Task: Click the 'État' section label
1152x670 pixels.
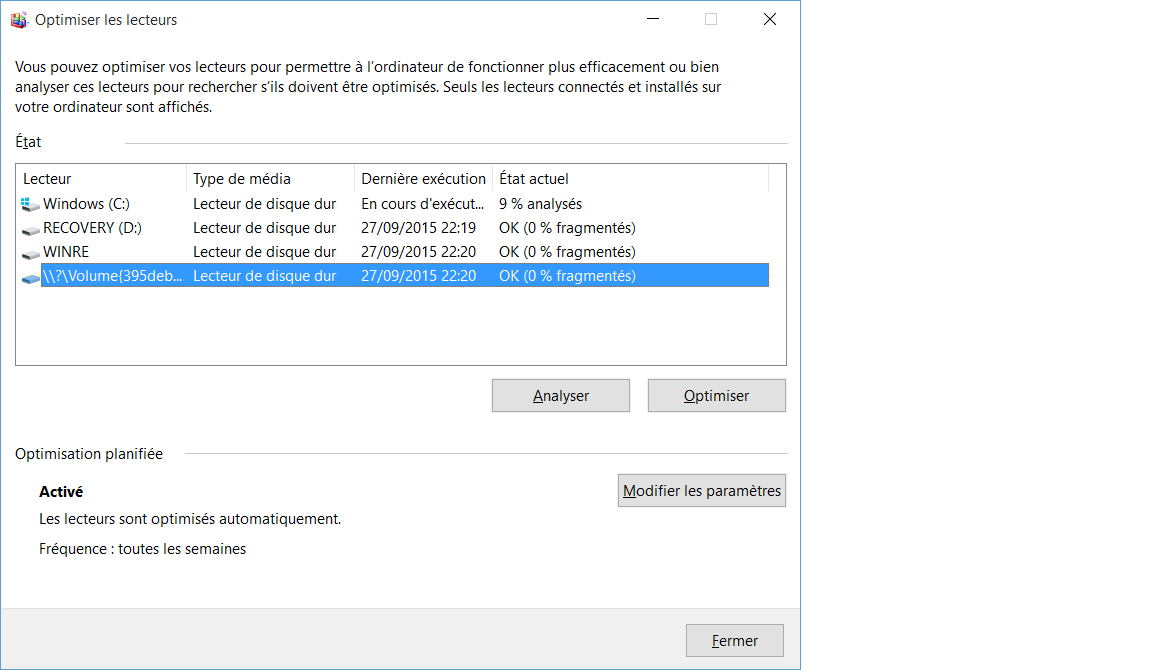Action: pos(28,142)
